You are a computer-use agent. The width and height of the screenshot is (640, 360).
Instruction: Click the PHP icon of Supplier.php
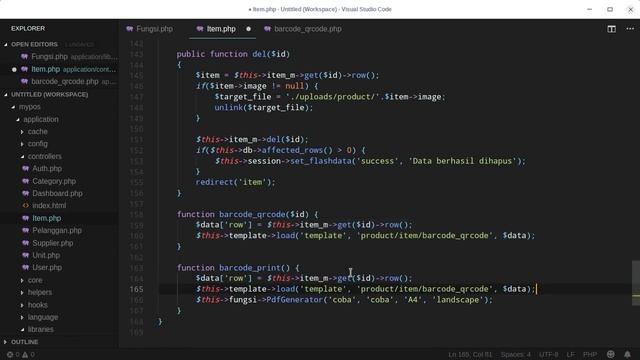pyautogui.click(x=26, y=243)
